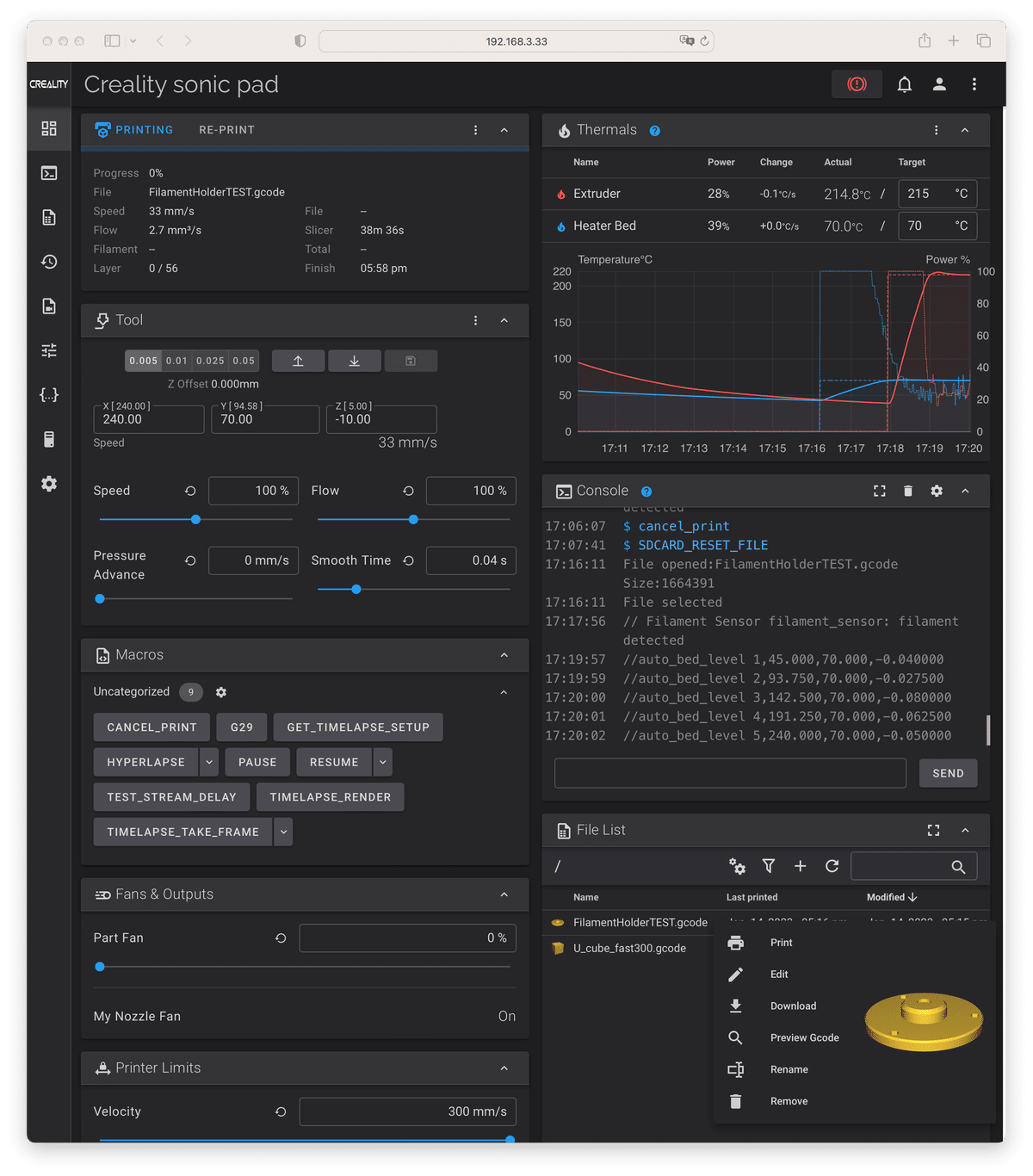This screenshot has width=1033, height=1176.
Task: Open the user account icon
Action: point(939,84)
